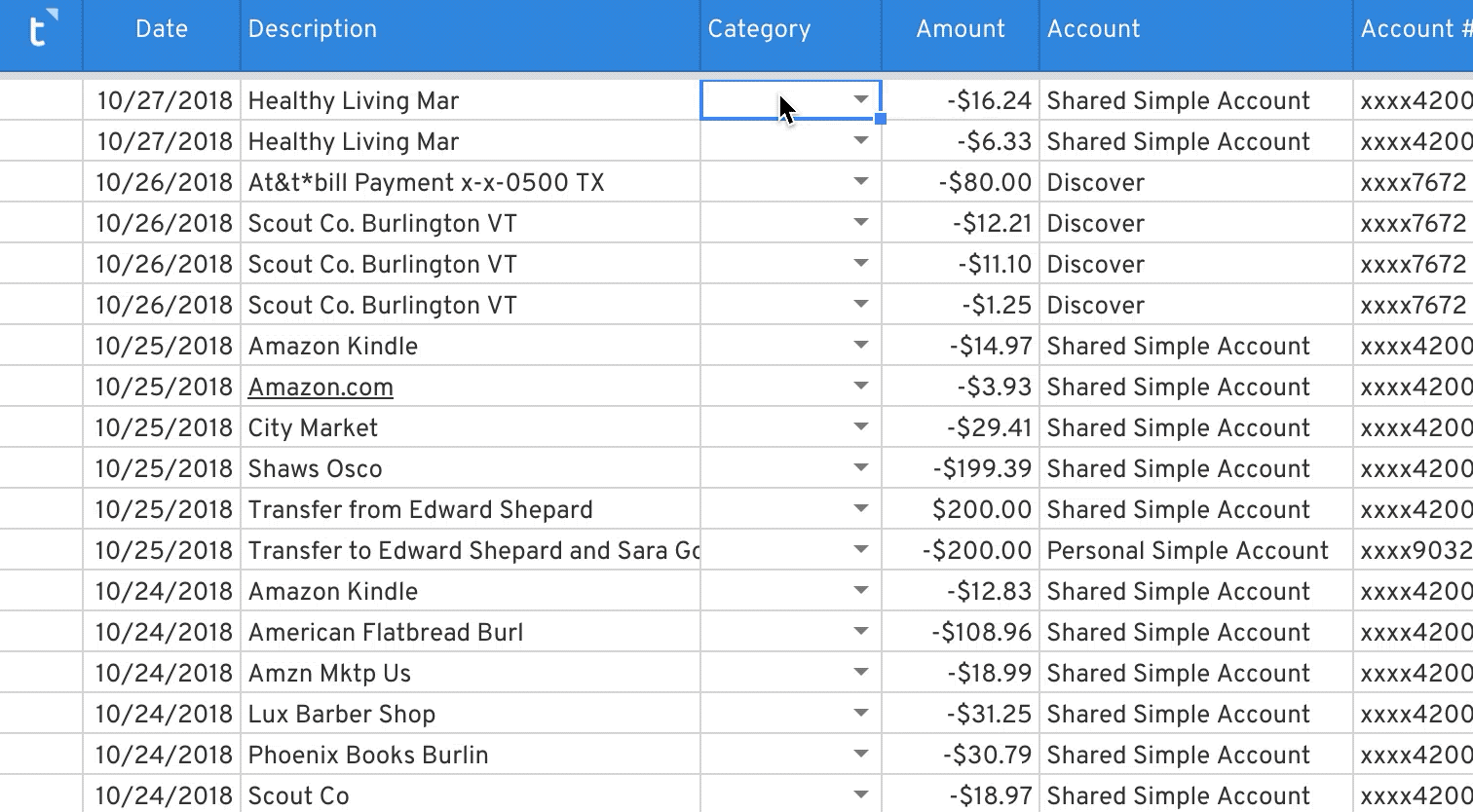Viewport: 1473px width, 812px height.
Task: Click the Amzn Mktp Us cell
Action: click(x=470, y=673)
